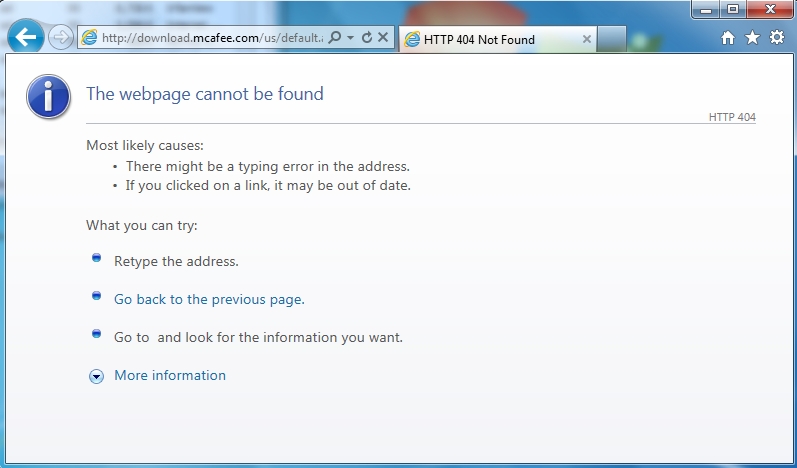Click the download.mcafee.com address field
797x468 pixels.
212,38
